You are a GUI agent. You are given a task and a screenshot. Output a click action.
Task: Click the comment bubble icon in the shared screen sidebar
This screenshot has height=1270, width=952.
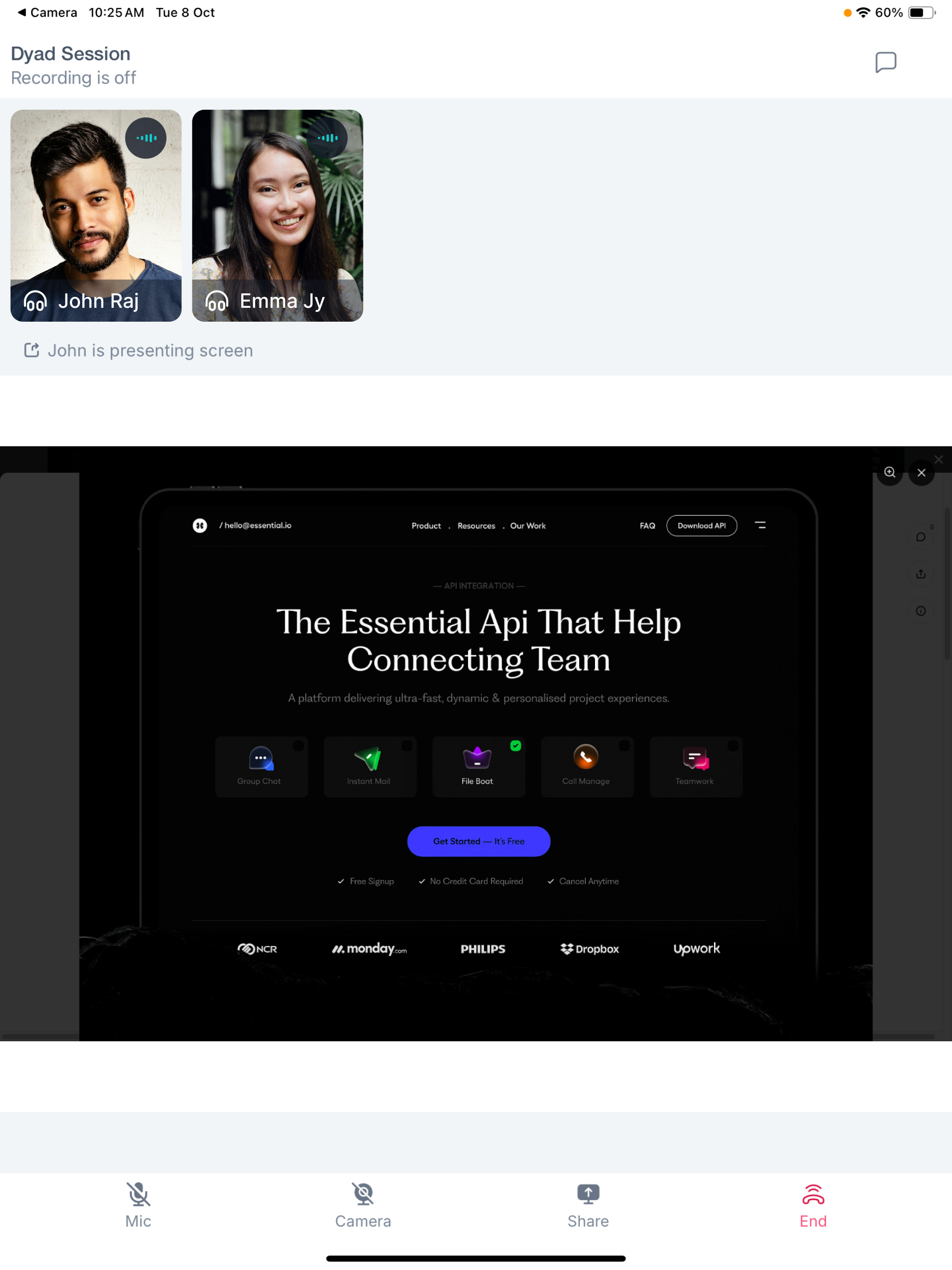point(921,537)
